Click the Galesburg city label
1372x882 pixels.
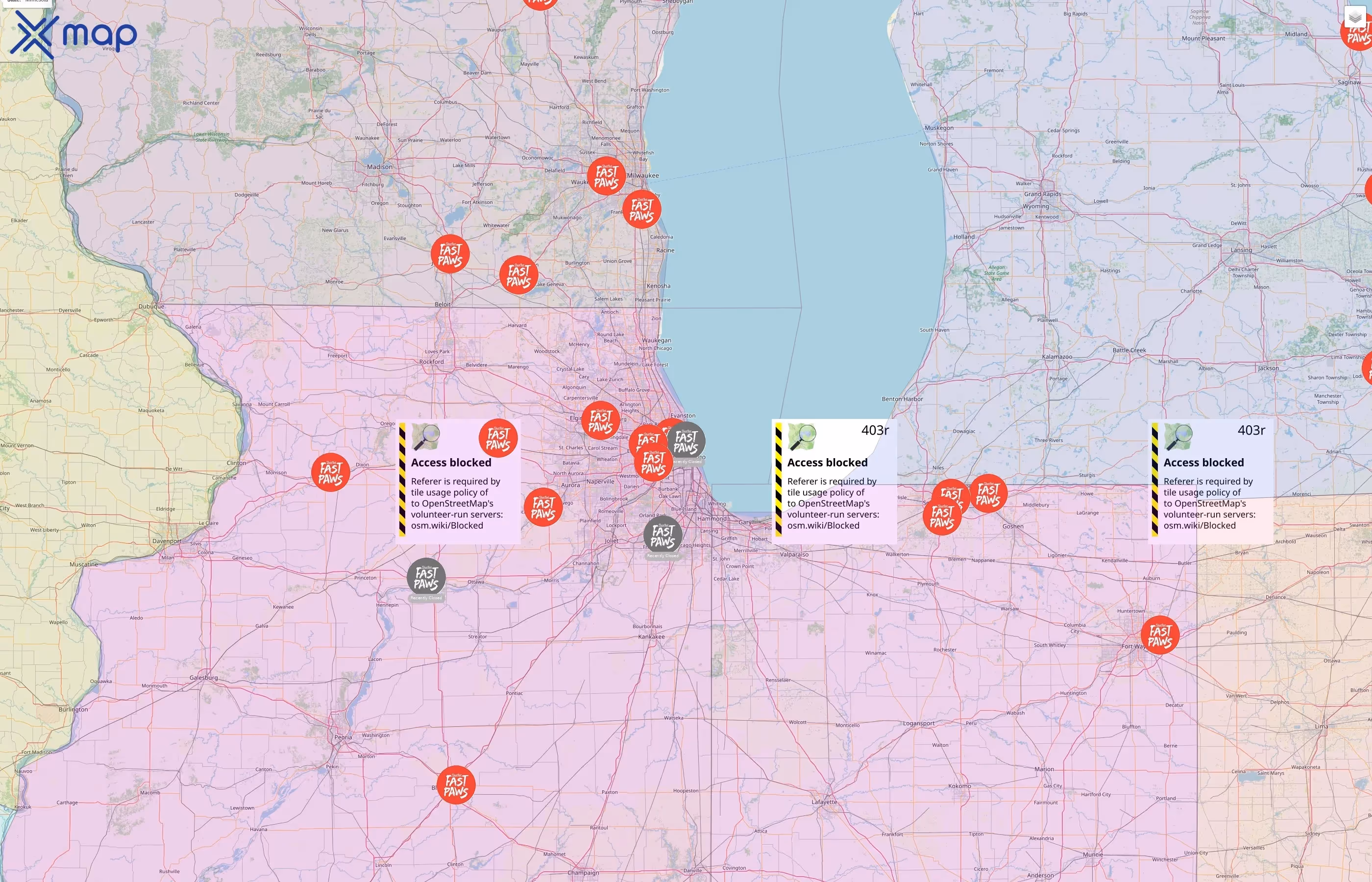(203, 678)
